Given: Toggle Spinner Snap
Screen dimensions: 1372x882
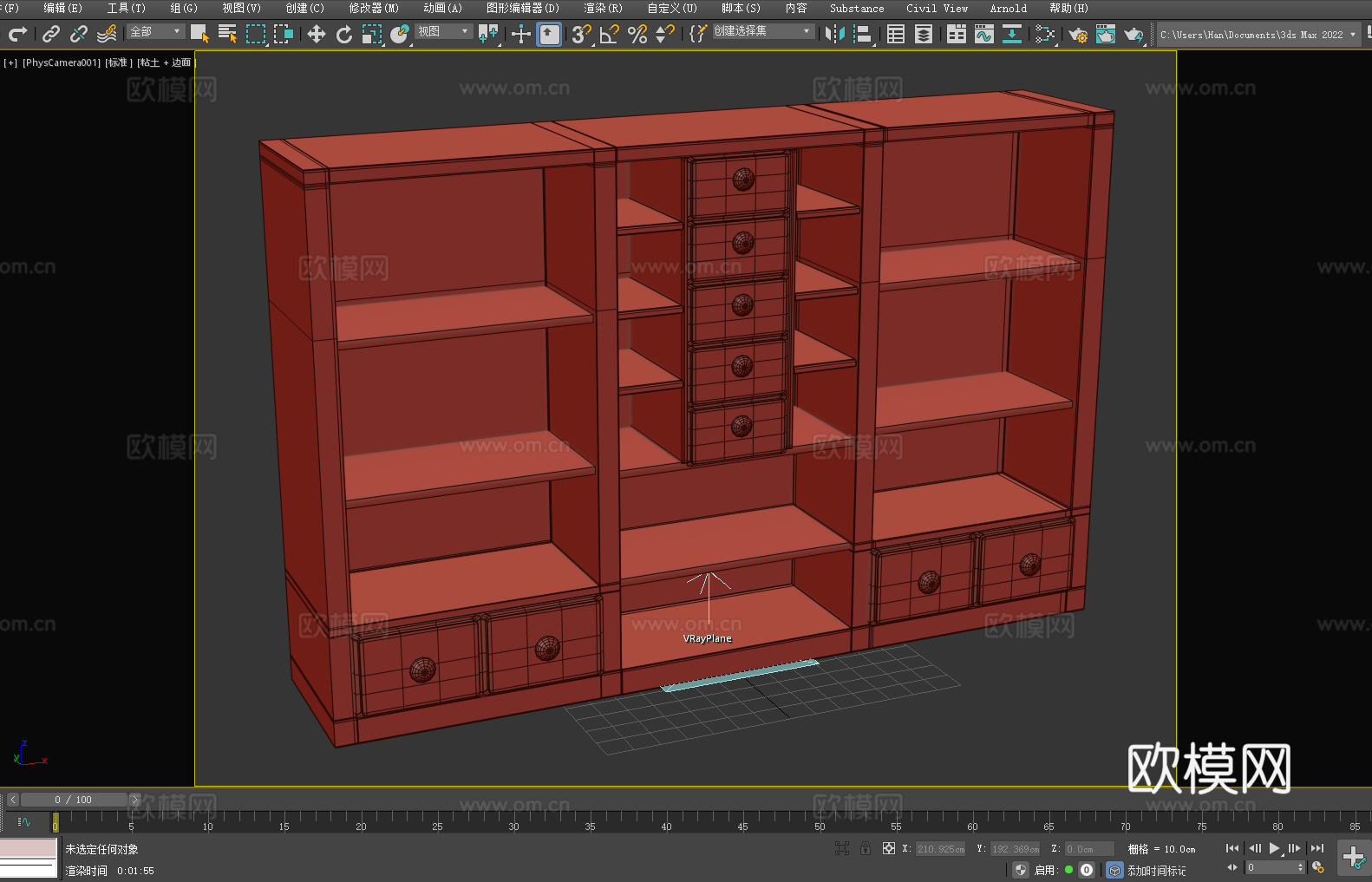Looking at the screenshot, I should 665,34.
